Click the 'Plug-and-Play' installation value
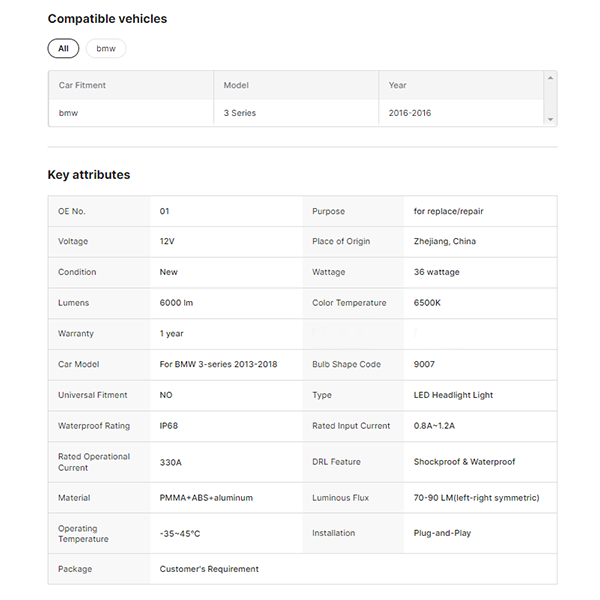This screenshot has width=600, height=600. point(442,533)
